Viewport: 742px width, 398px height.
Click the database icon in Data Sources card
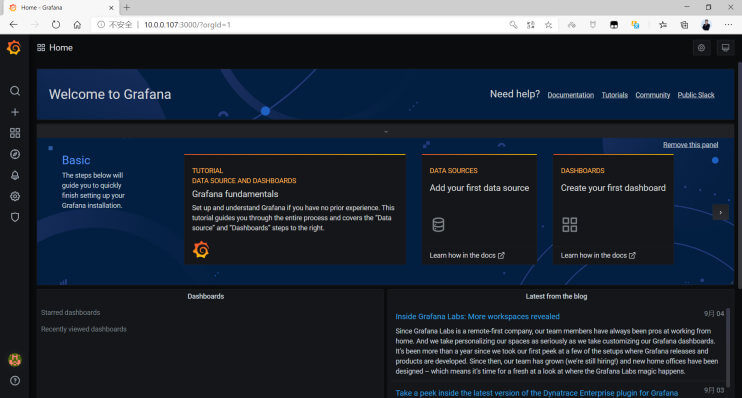[x=438, y=224]
